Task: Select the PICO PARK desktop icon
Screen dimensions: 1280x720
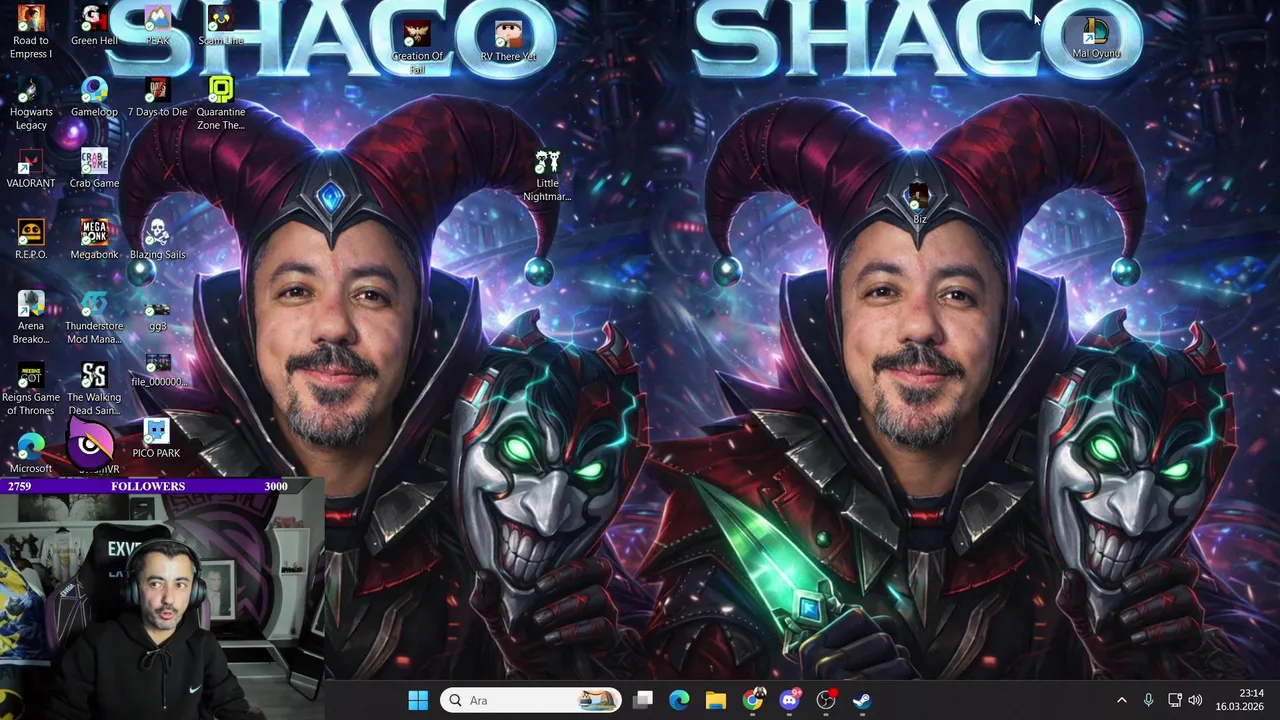Action: coord(156,440)
